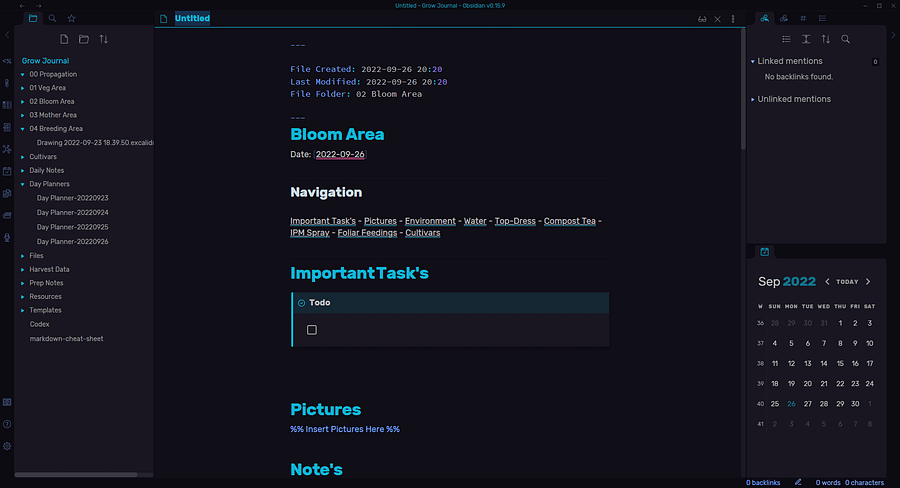900x488 pixels.
Task: Select September 26 in the calendar
Action: (791, 404)
